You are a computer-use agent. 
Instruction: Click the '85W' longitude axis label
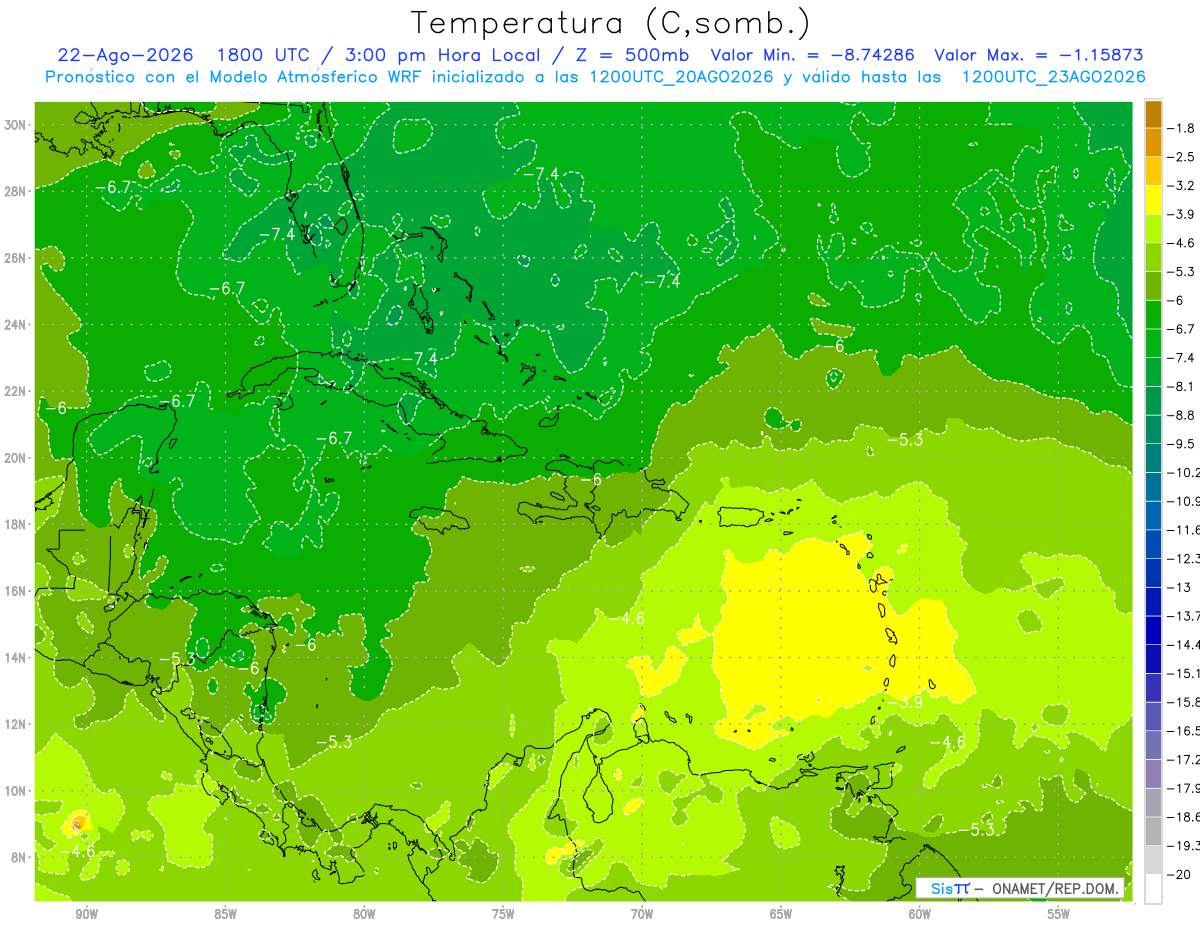point(225,914)
